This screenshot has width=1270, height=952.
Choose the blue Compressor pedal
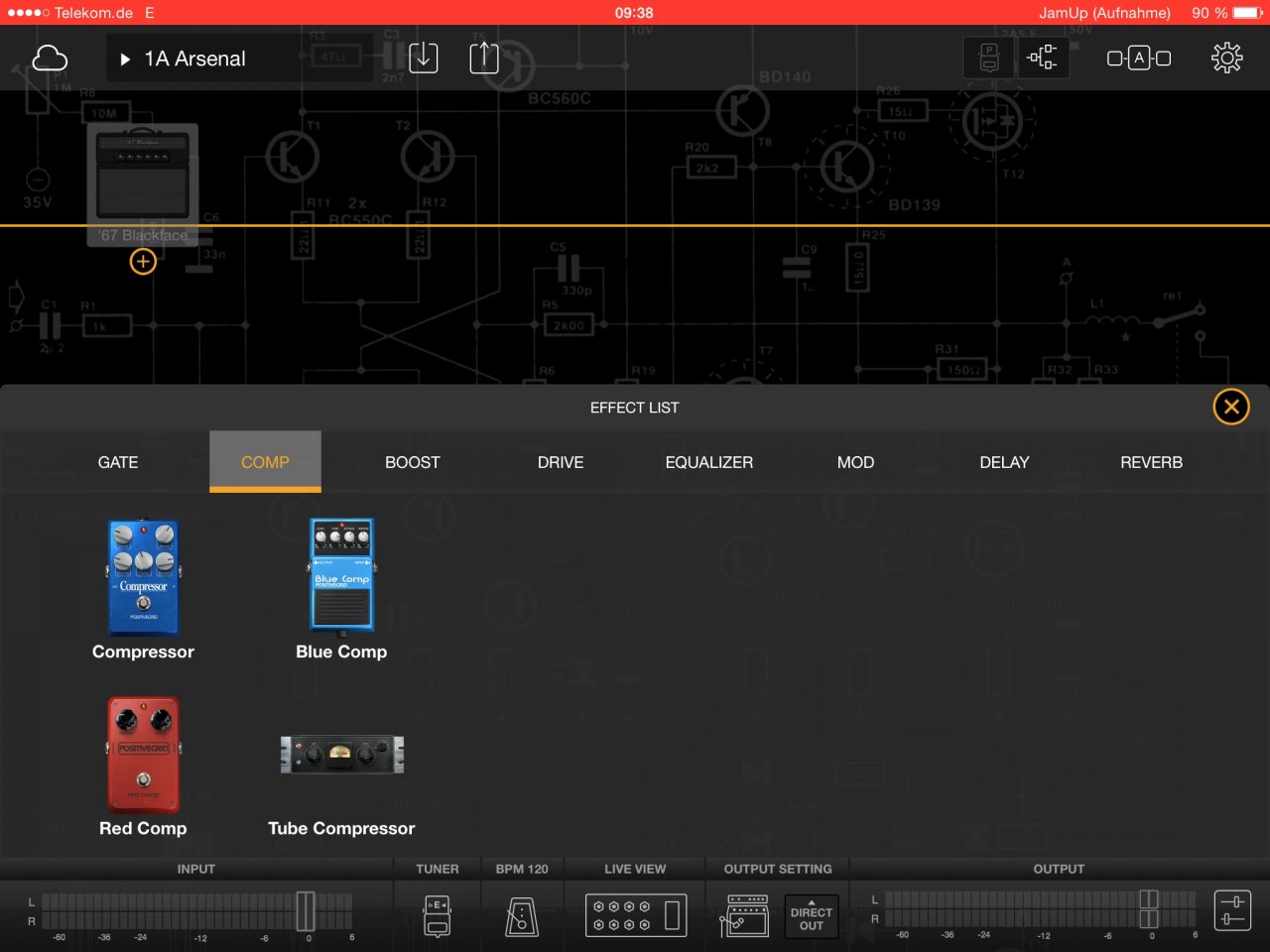coord(143,577)
